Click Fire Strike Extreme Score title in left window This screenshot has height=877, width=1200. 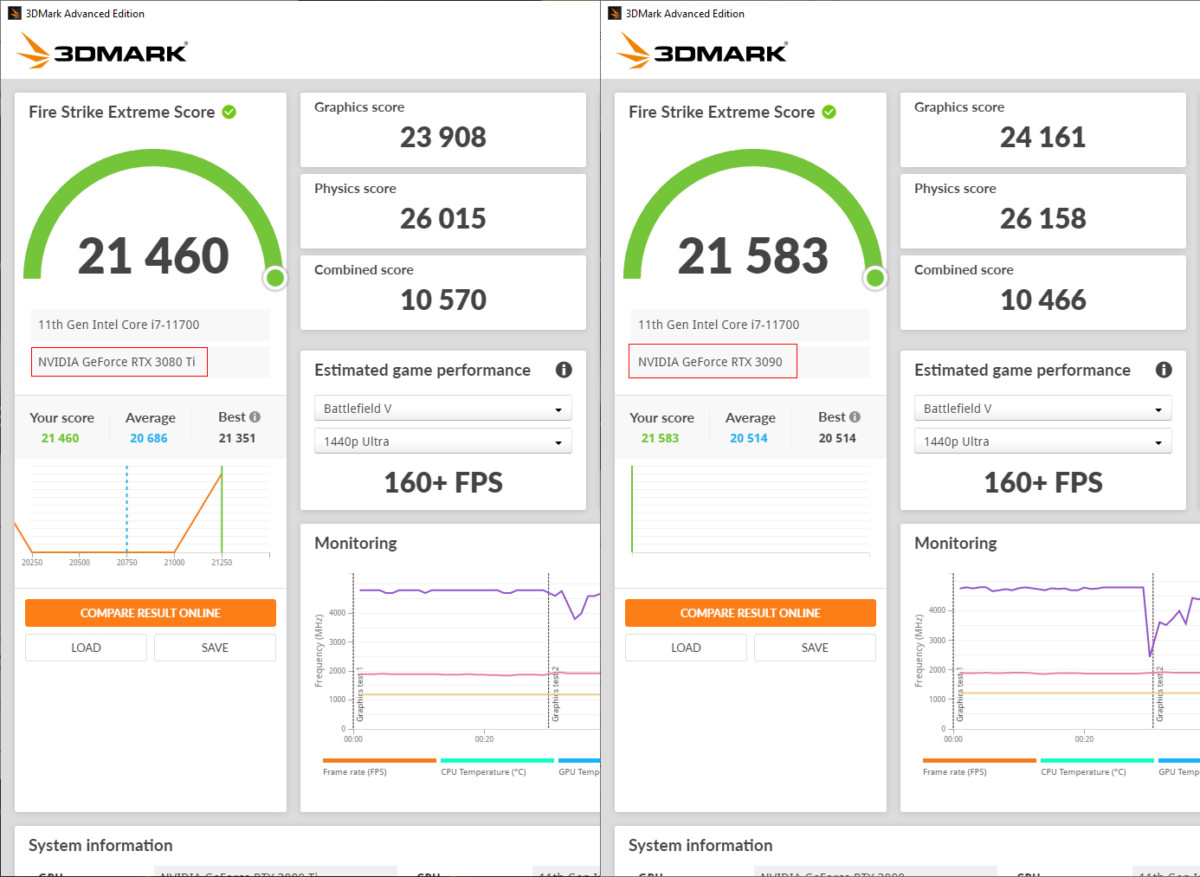(121, 112)
